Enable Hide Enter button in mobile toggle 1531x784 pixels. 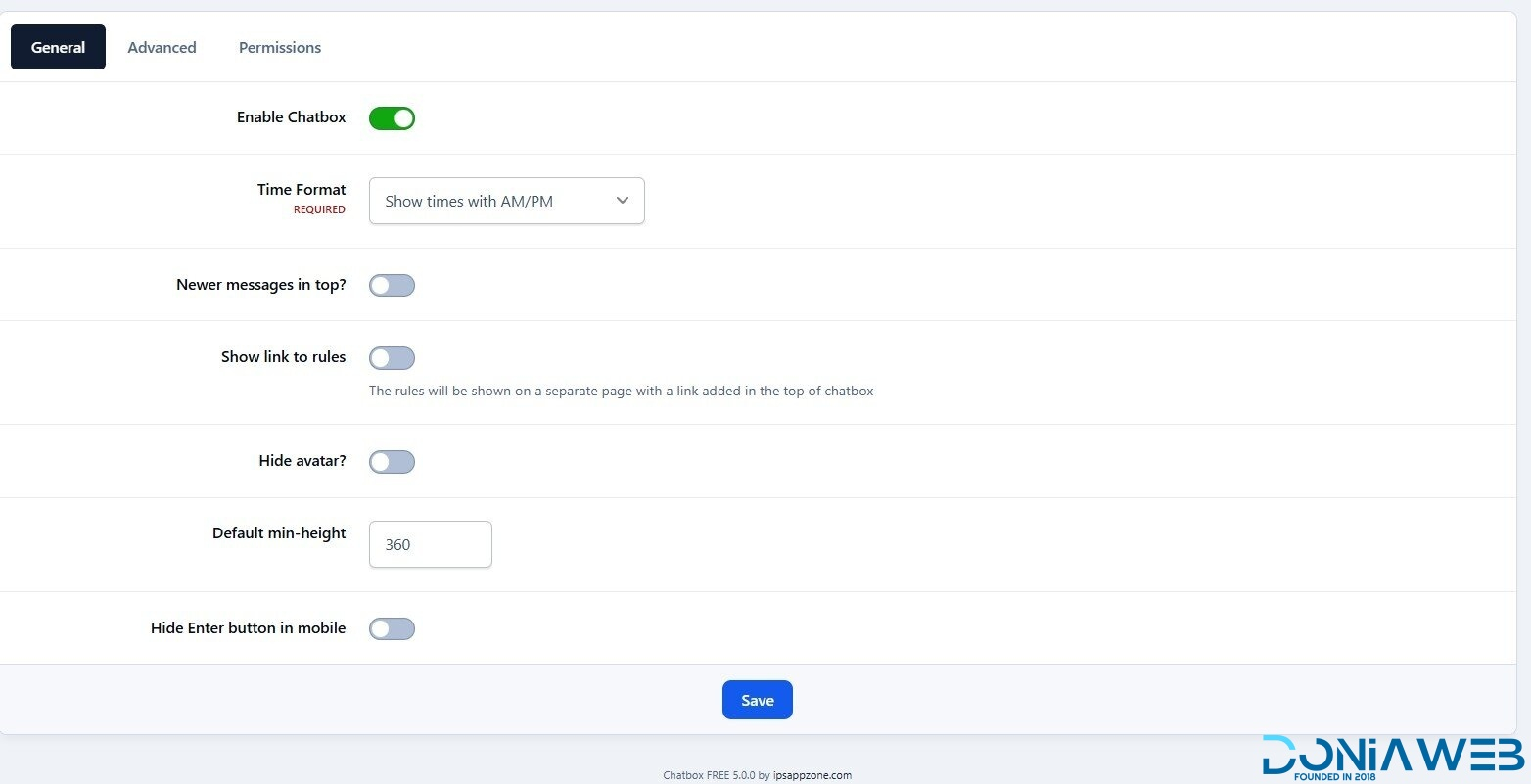point(392,628)
